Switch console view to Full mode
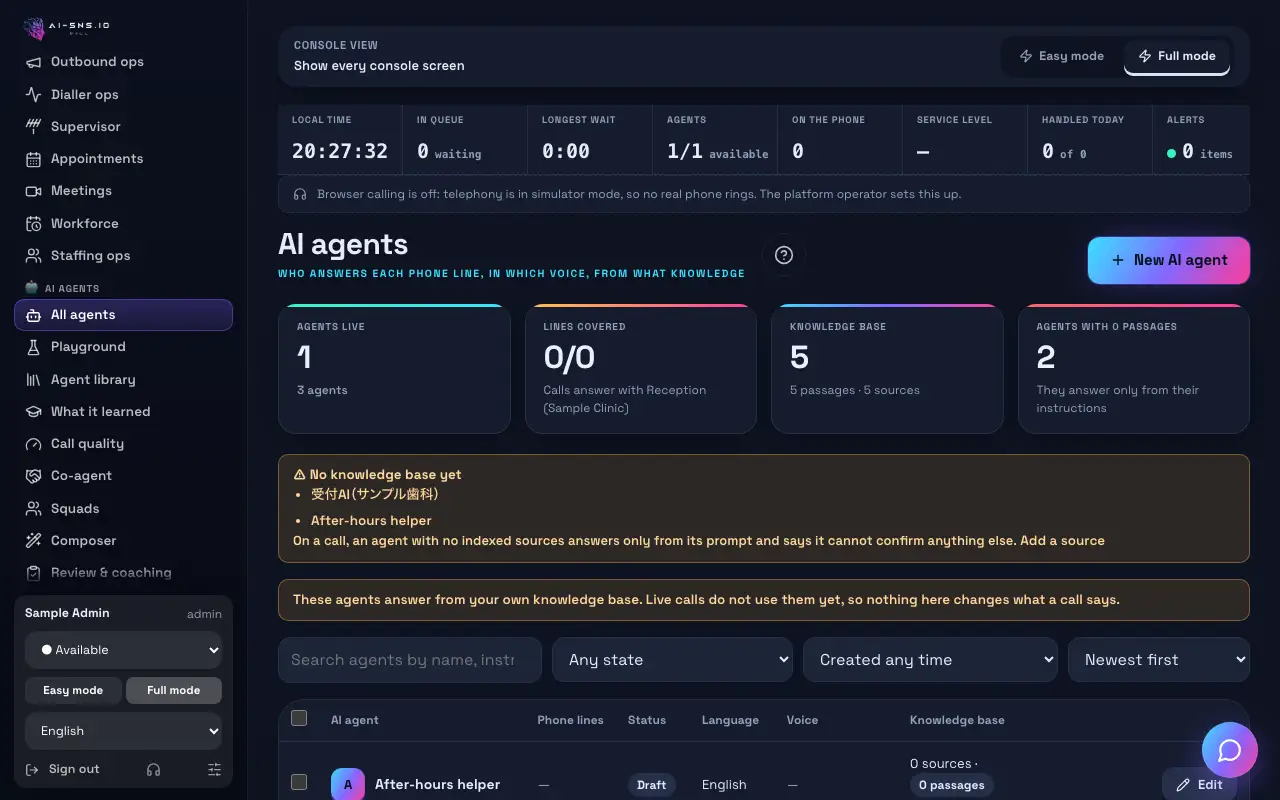 pyautogui.click(x=1177, y=56)
